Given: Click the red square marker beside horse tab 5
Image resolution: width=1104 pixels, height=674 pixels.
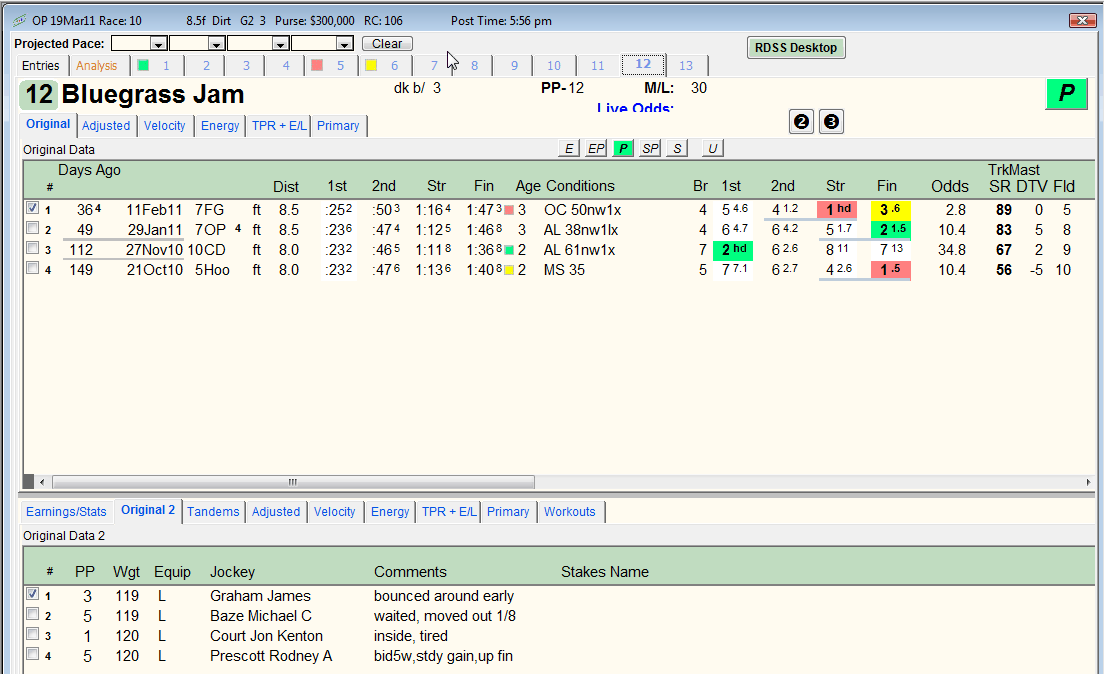Looking at the screenshot, I should tap(317, 65).
